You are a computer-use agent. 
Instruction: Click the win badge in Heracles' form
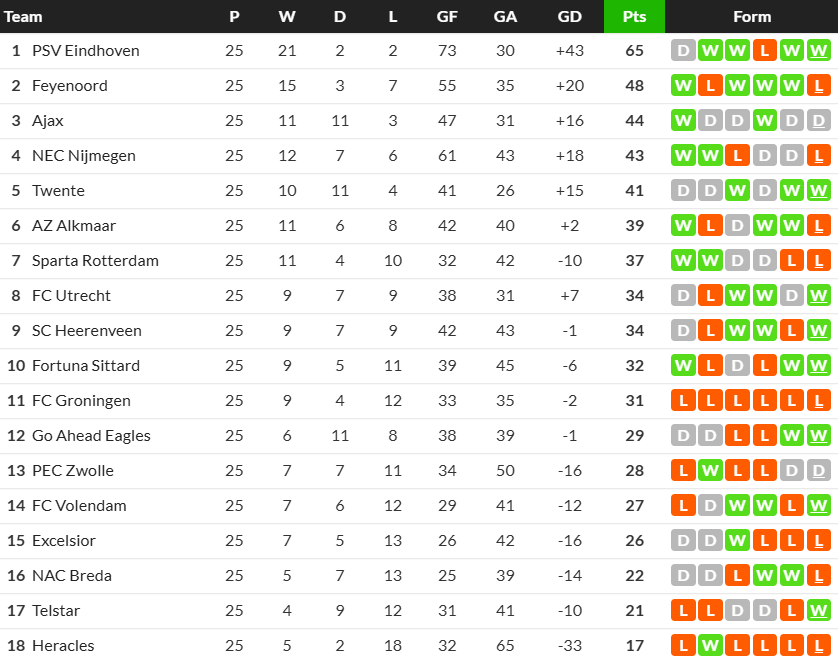pyautogui.click(x=710, y=646)
